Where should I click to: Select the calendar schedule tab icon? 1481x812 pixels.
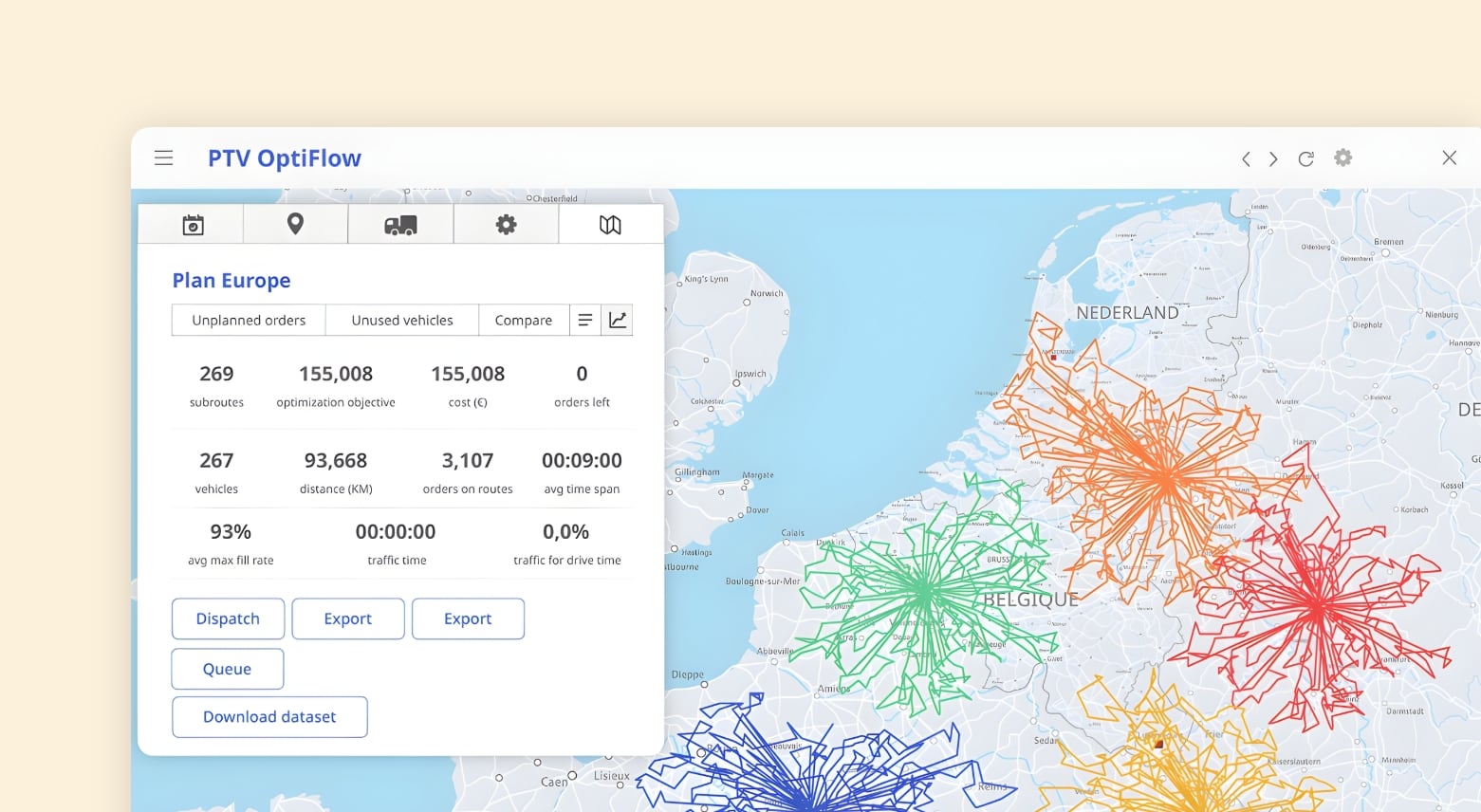point(193,225)
